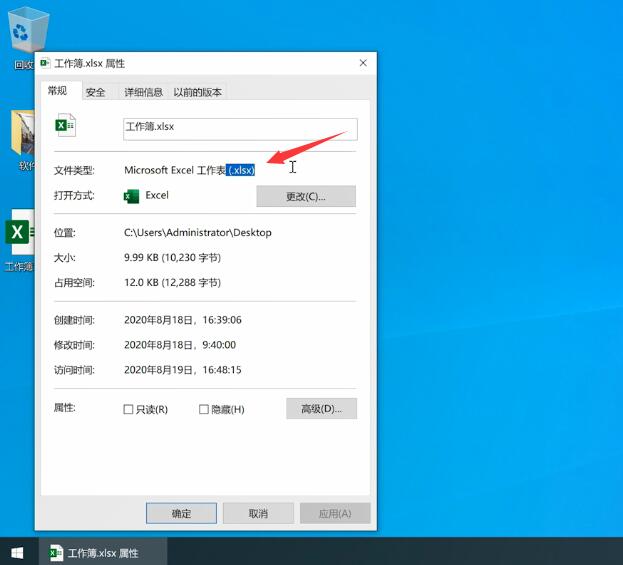Viewport: 623px width, 565px height.
Task: Click the highlighted (.xlsx) text
Action: coord(241,170)
